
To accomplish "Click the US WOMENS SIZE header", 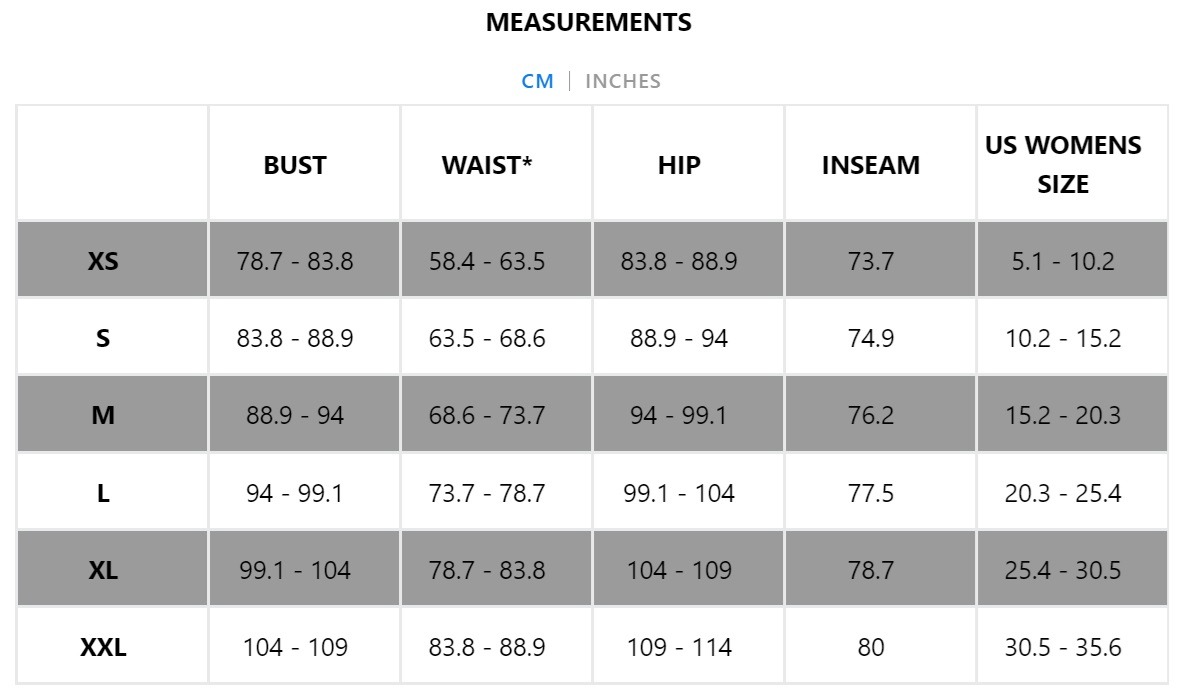I will 1063,164.
